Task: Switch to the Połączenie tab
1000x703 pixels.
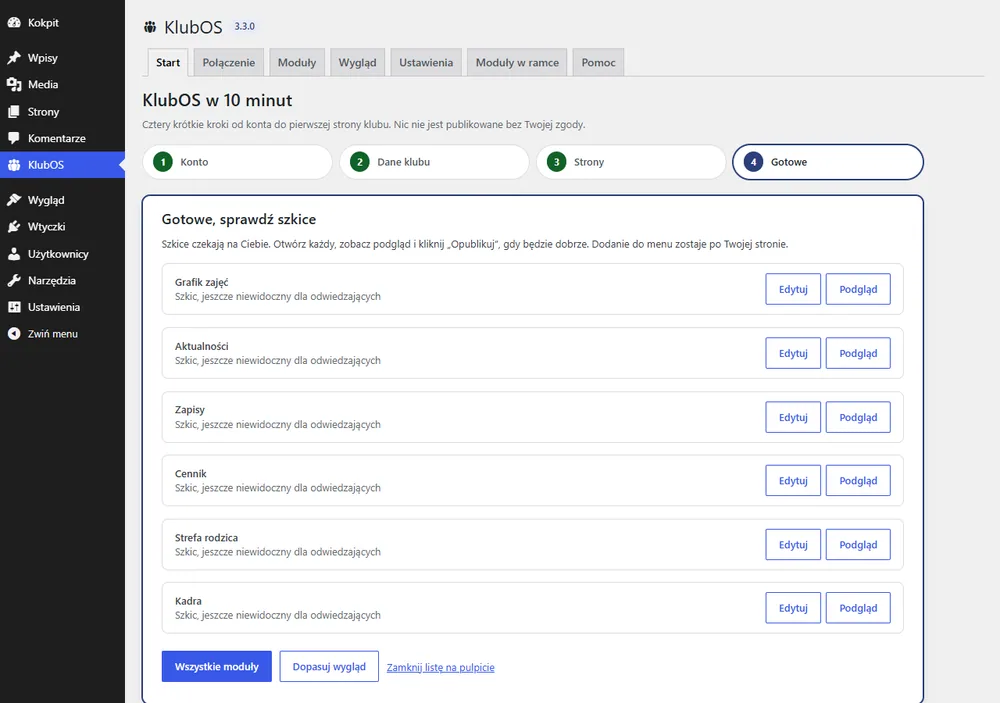Action: (228, 63)
